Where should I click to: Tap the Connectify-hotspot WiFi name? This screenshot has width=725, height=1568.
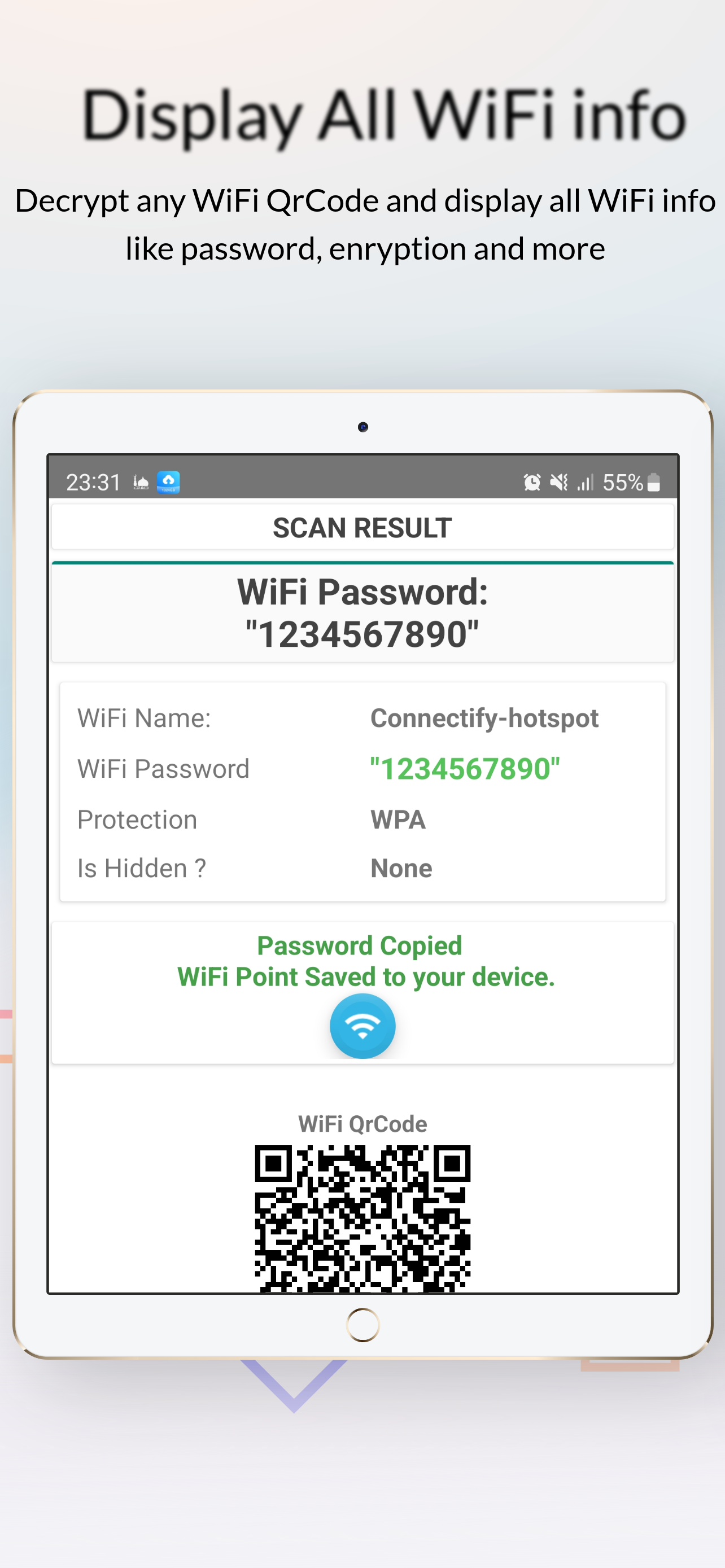[484, 719]
